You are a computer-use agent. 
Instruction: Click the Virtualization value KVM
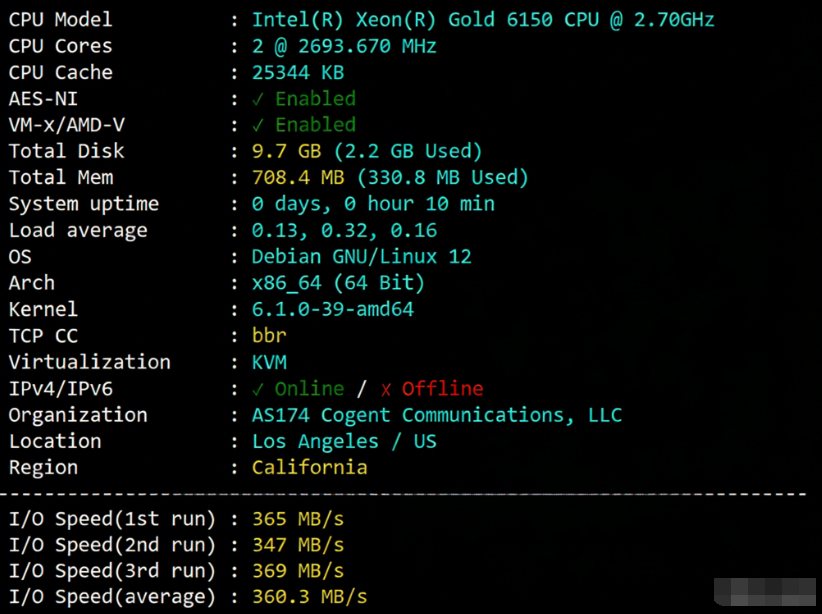tap(269, 362)
